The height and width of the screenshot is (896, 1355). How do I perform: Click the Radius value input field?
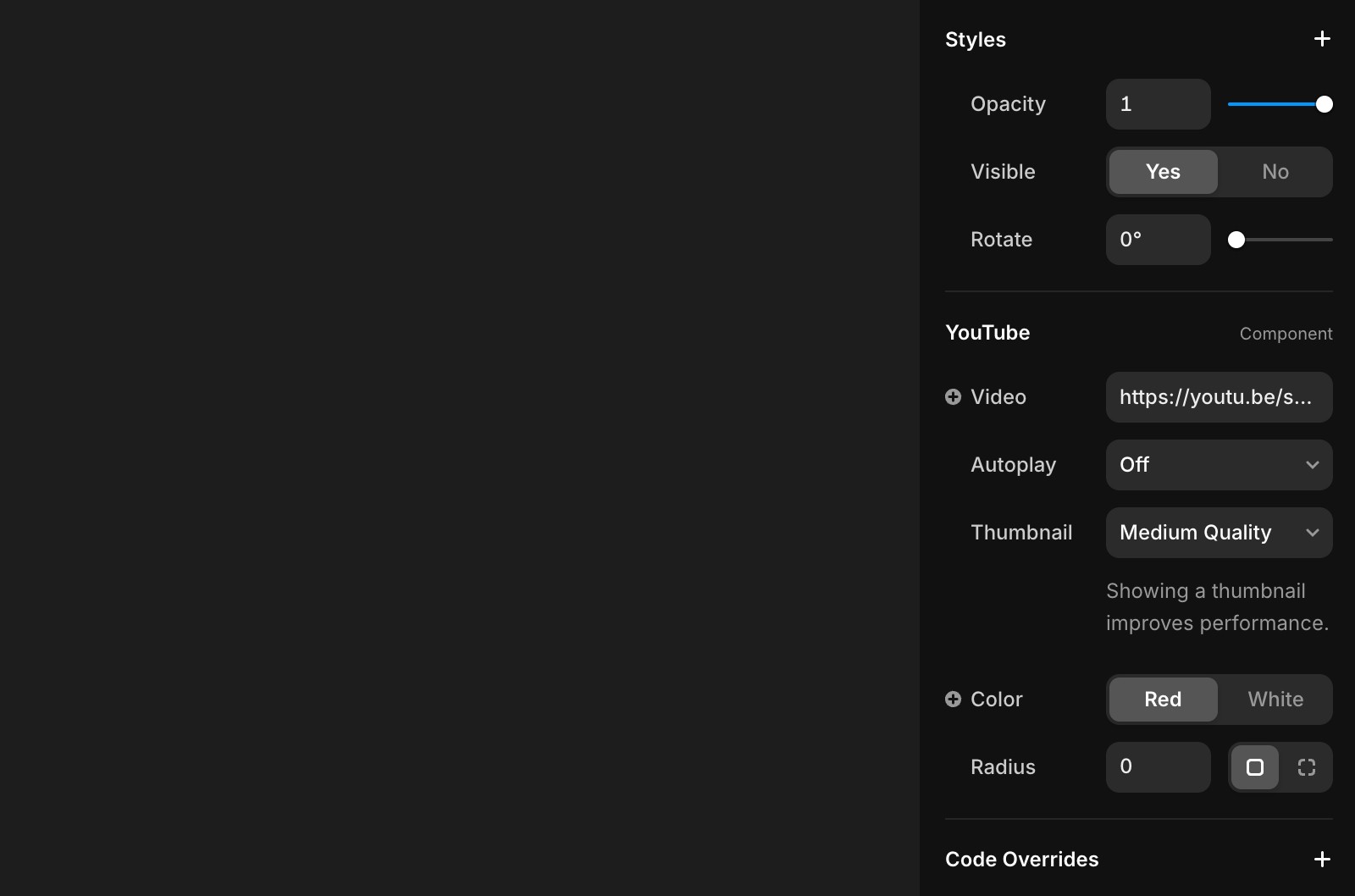coord(1159,767)
